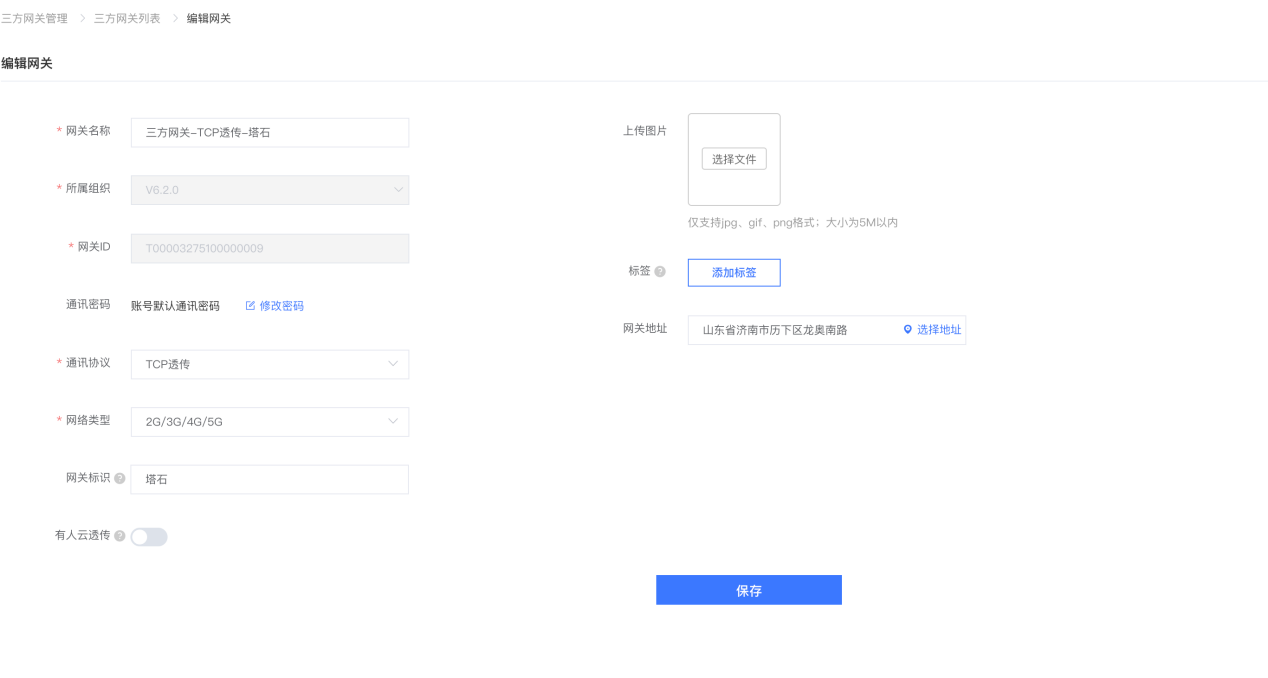Click the 保存 button

coord(749,590)
